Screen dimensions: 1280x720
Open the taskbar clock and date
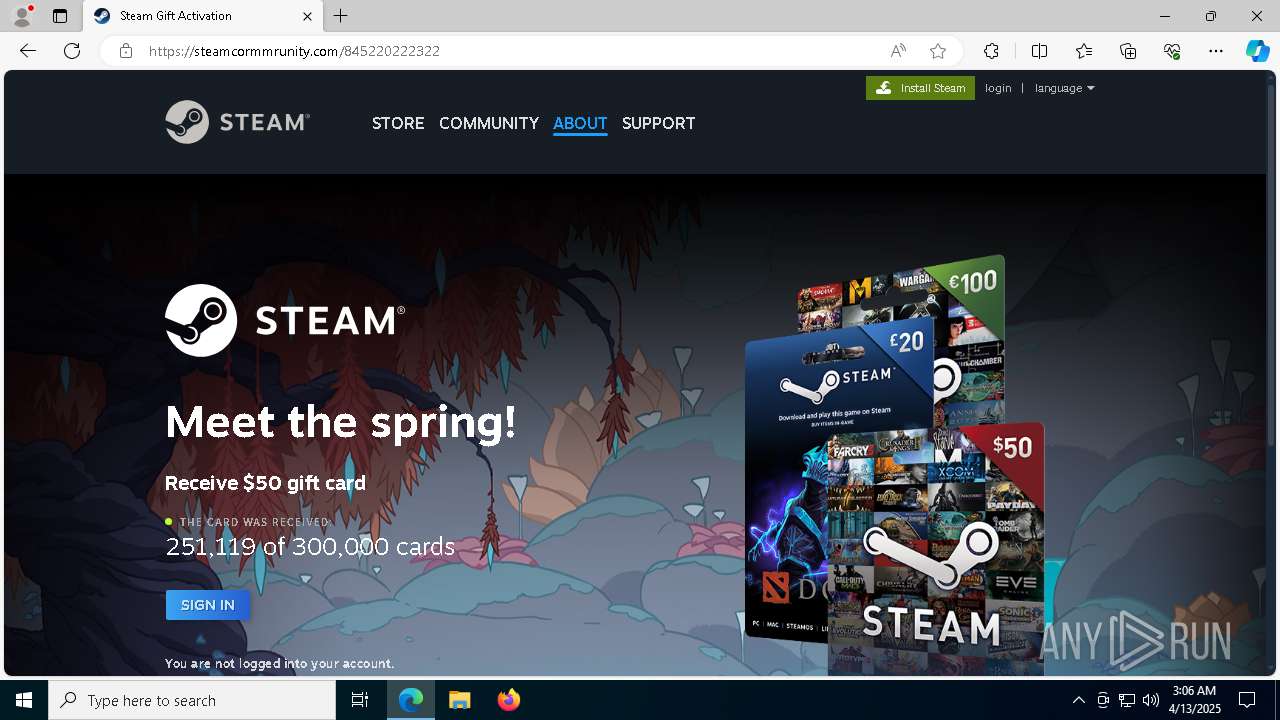click(1195, 700)
